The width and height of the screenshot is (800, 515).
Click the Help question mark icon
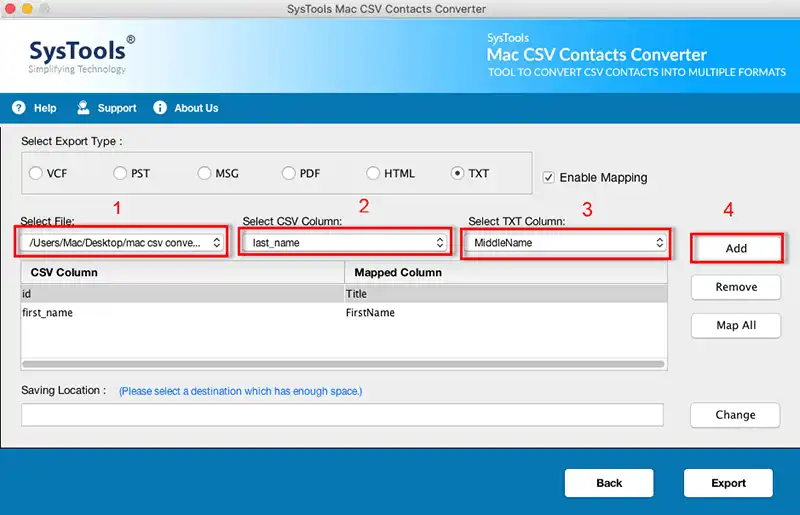[x=19, y=108]
